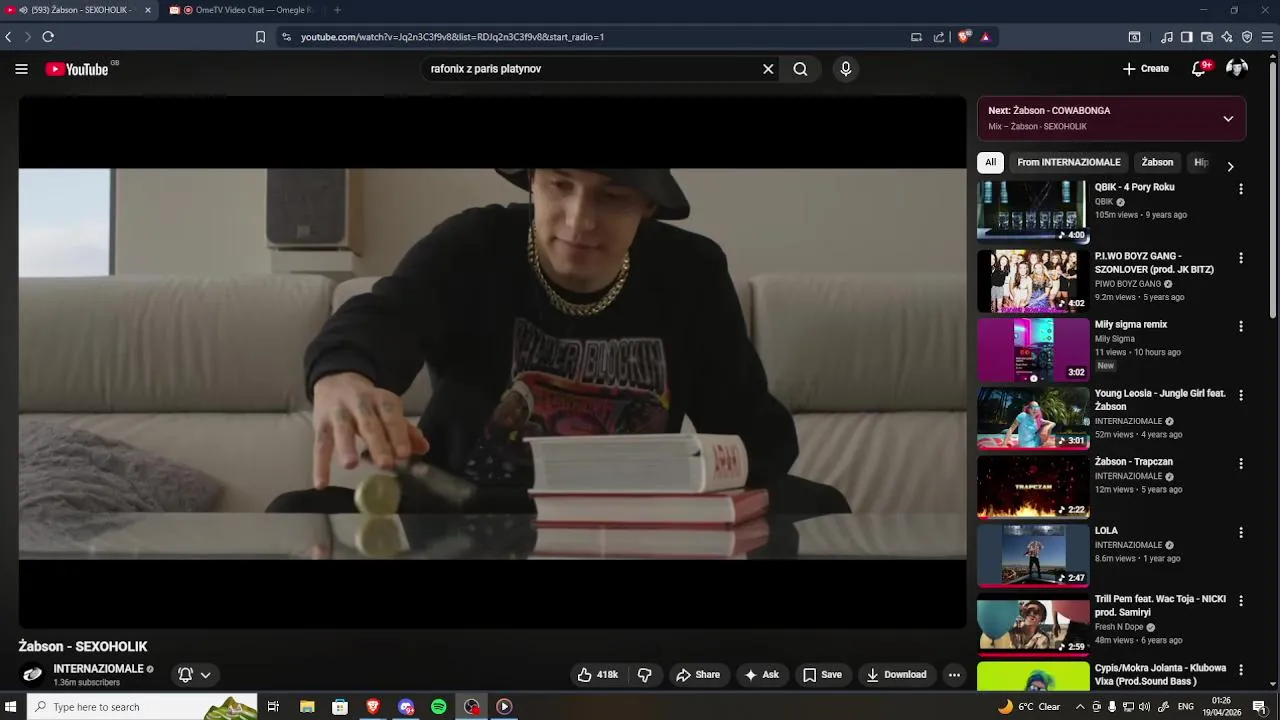The width and height of the screenshot is (1280, 720).
Task: Click the search magnifier button
Action: pyautogui.click(x=800, y=69)
